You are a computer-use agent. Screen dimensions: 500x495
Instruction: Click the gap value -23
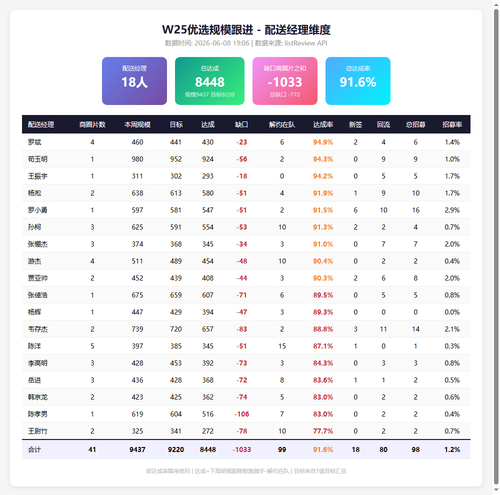pos(242,142)
